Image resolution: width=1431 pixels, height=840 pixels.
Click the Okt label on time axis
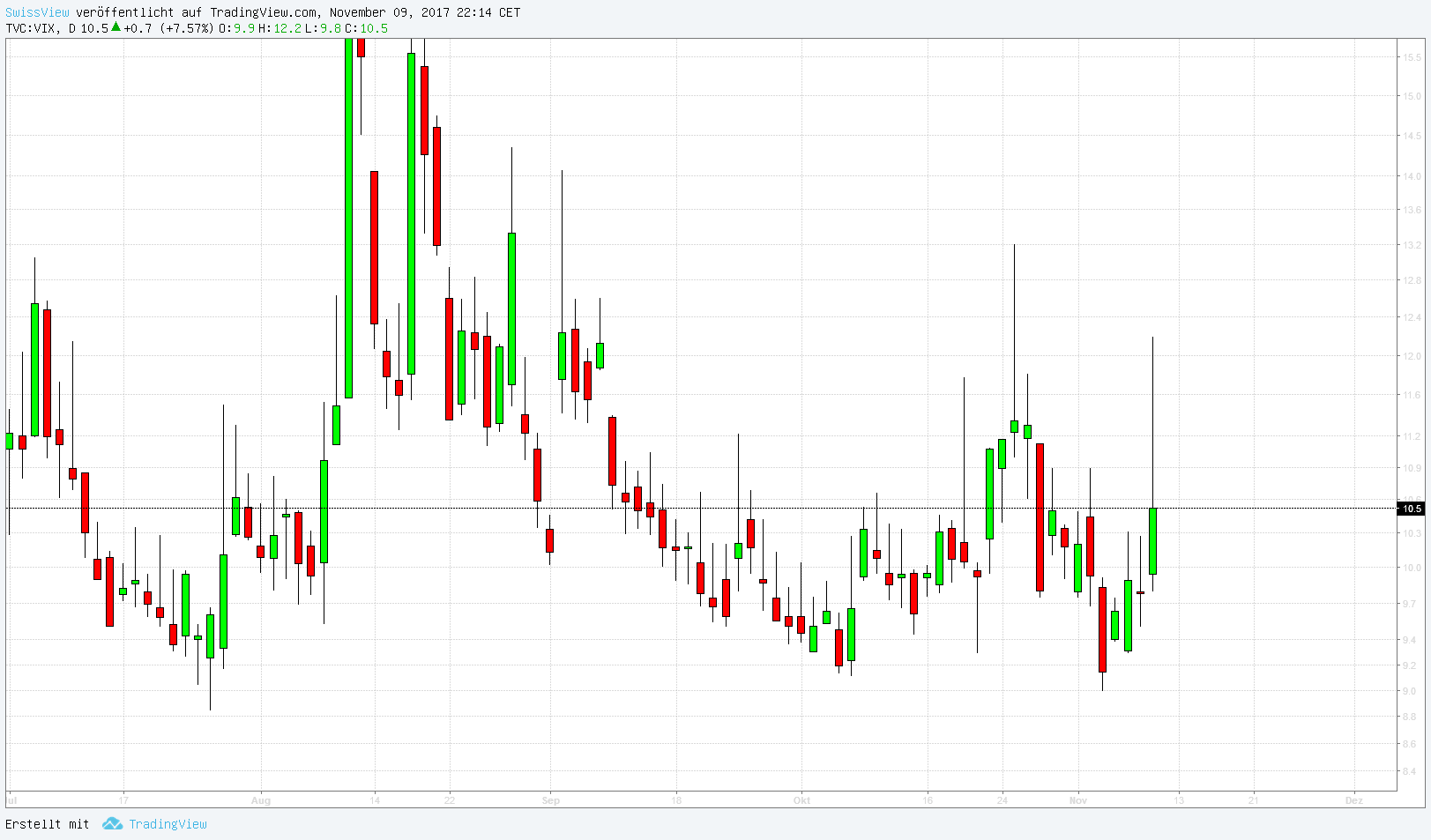coord(801,800)
